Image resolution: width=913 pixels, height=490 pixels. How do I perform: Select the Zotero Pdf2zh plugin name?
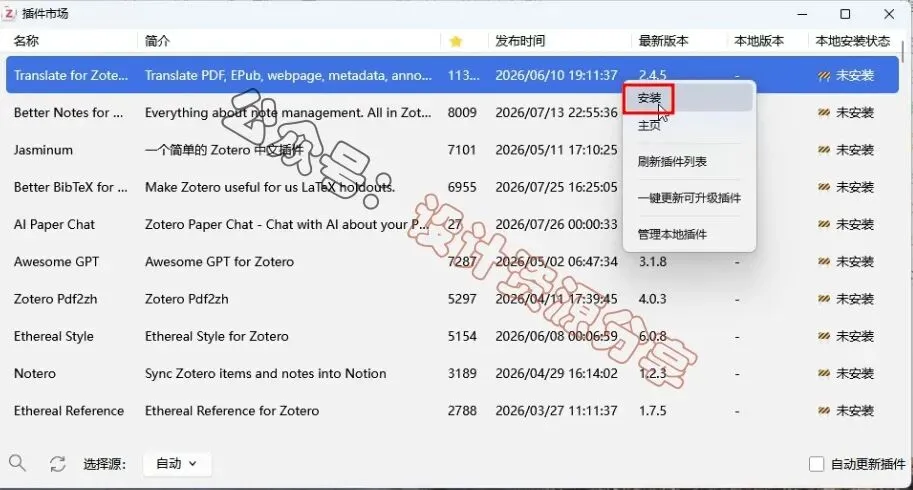(x=55, y=299)
